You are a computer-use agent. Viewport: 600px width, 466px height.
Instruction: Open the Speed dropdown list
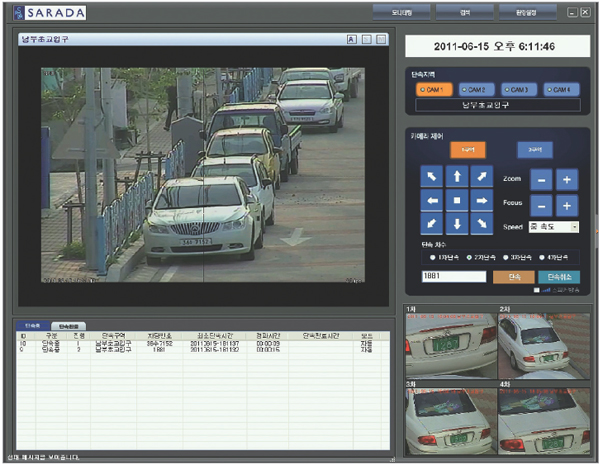click(x=574, y=227)
